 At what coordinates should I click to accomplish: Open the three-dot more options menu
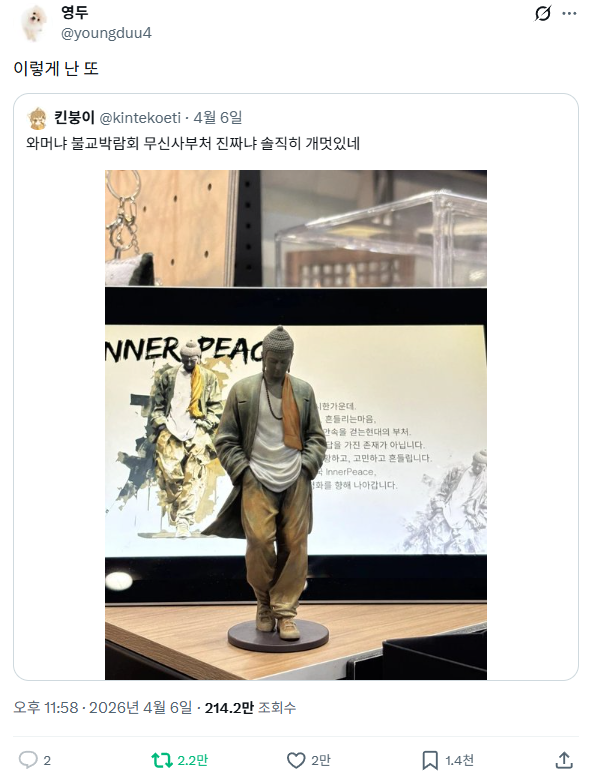(569, 14)
